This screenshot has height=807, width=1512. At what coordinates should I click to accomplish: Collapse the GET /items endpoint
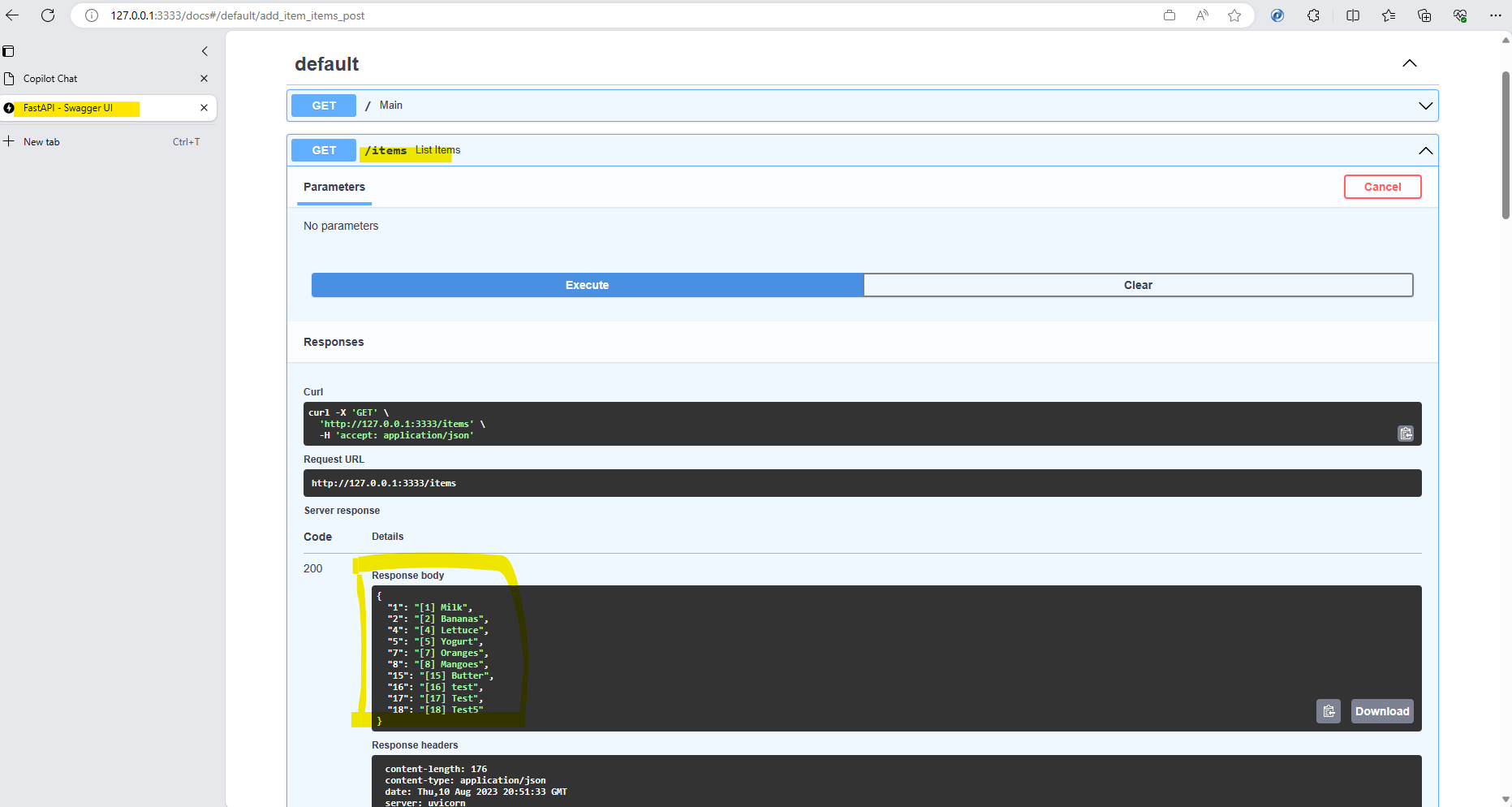tap(1425, 150)
